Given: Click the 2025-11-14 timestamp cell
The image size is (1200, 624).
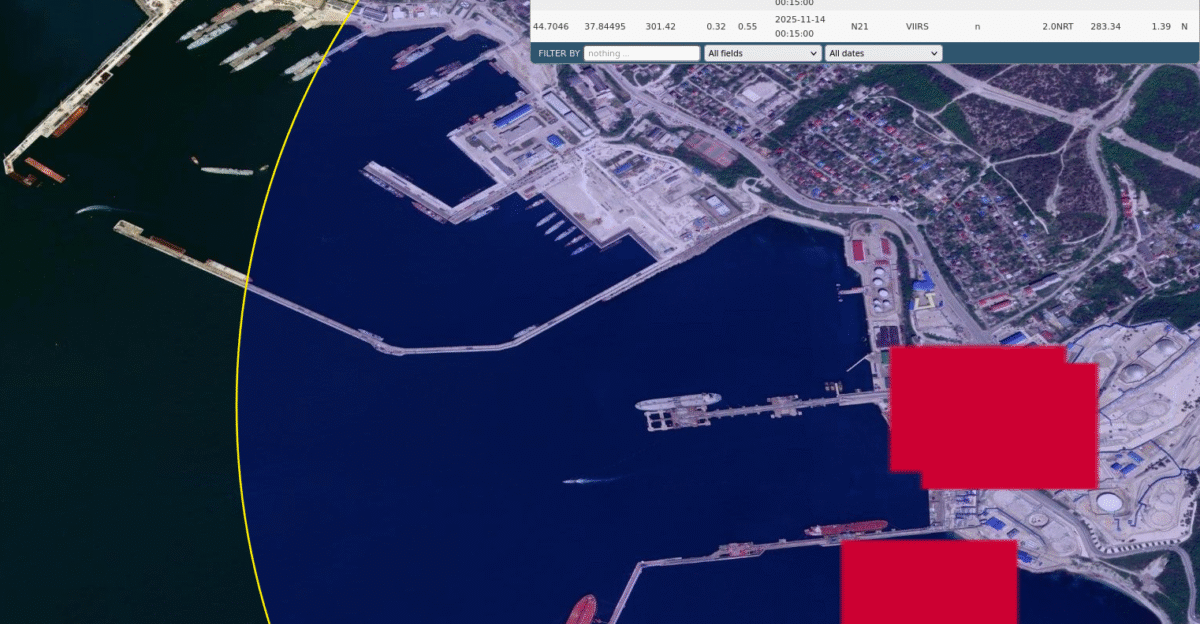Looking at the screenshot, I should coord(800,26).
